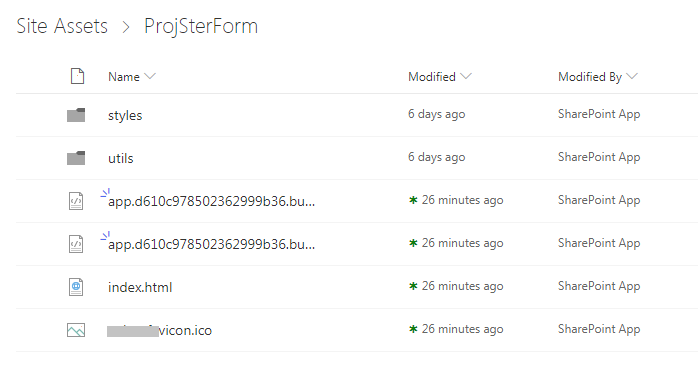Open the ProjSterForm breadcrumb item

(201, 26)
